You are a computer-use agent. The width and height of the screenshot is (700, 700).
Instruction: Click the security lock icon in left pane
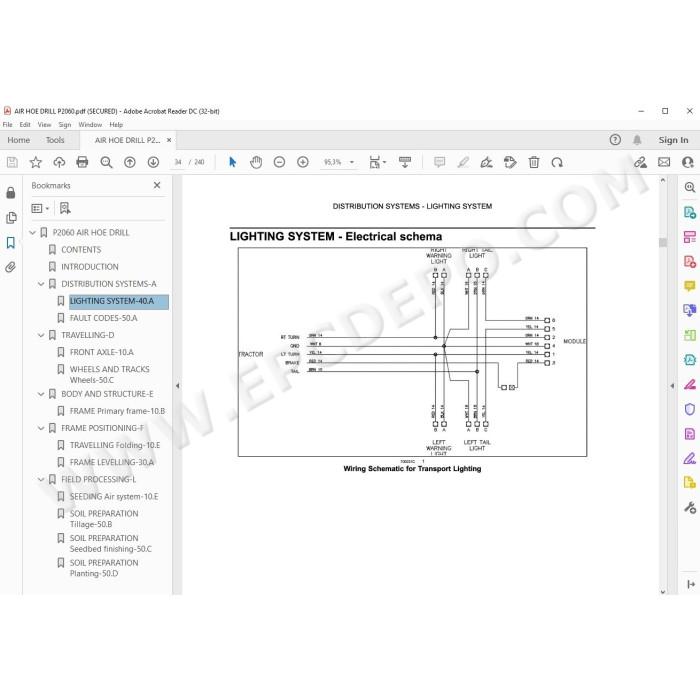click(x=11, y=192)
